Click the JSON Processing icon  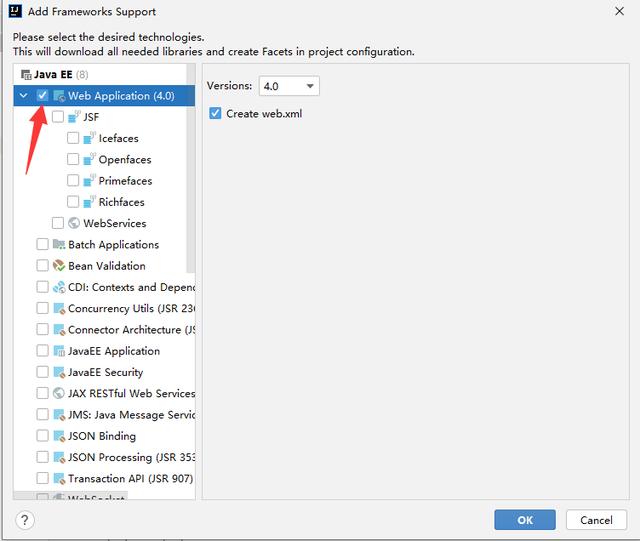59,457
